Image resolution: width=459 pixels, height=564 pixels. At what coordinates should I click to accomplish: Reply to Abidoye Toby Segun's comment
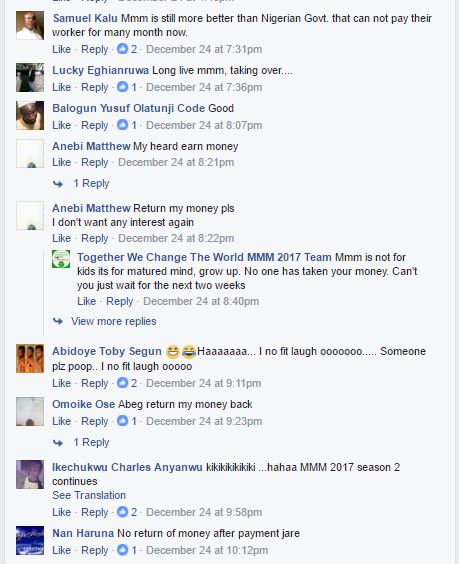click(x=95, y=383)
